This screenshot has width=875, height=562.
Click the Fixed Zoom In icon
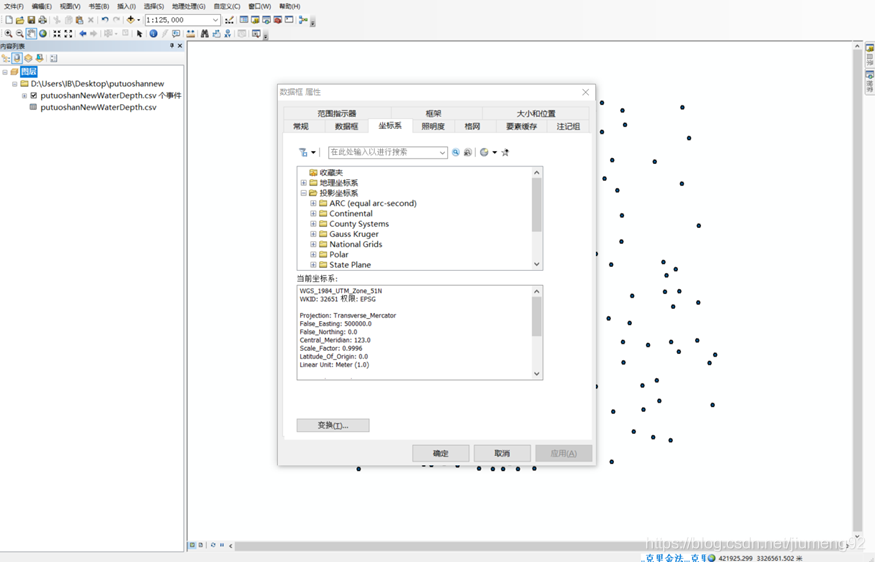click(x=57, y=33)
